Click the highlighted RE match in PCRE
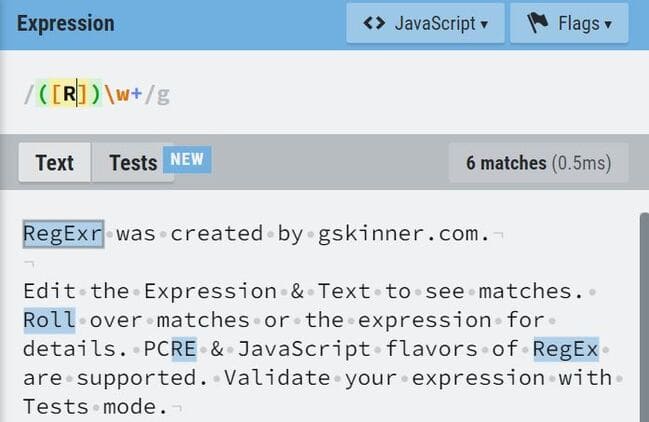The width and height of the screenshot is (649, 422). (x=184, y=349)
